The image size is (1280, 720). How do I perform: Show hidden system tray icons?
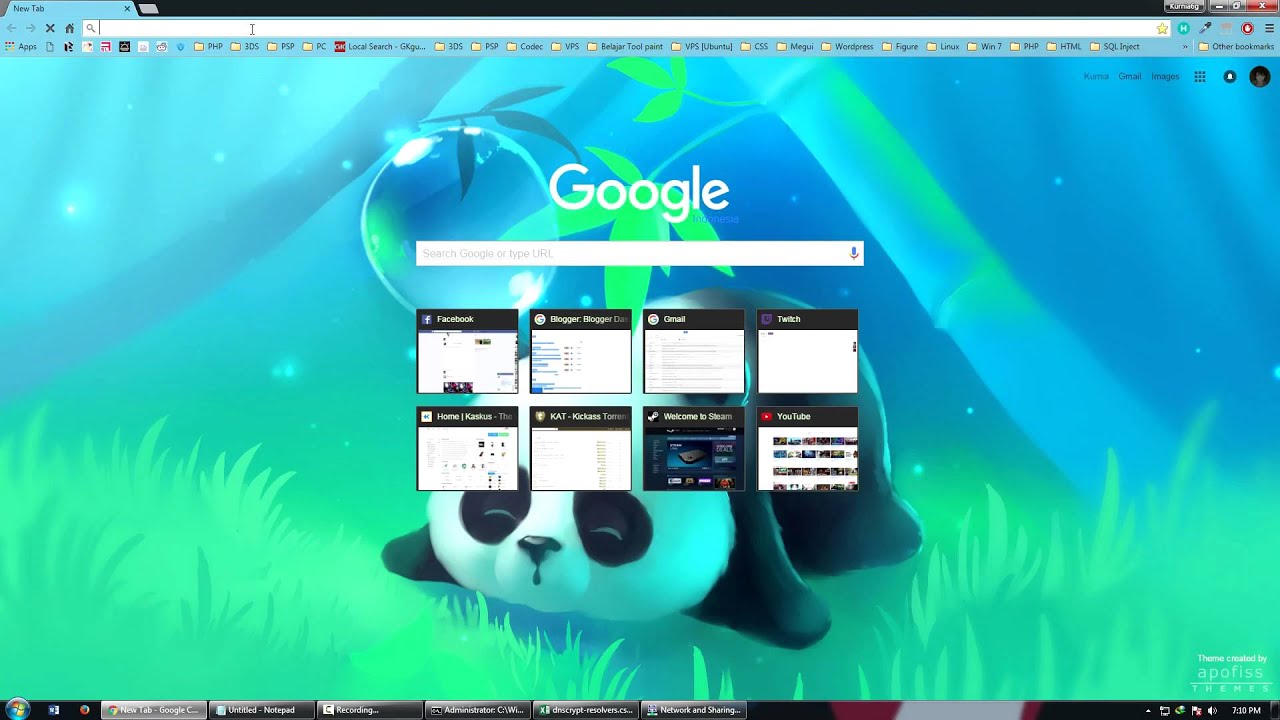click(1148, 710)
